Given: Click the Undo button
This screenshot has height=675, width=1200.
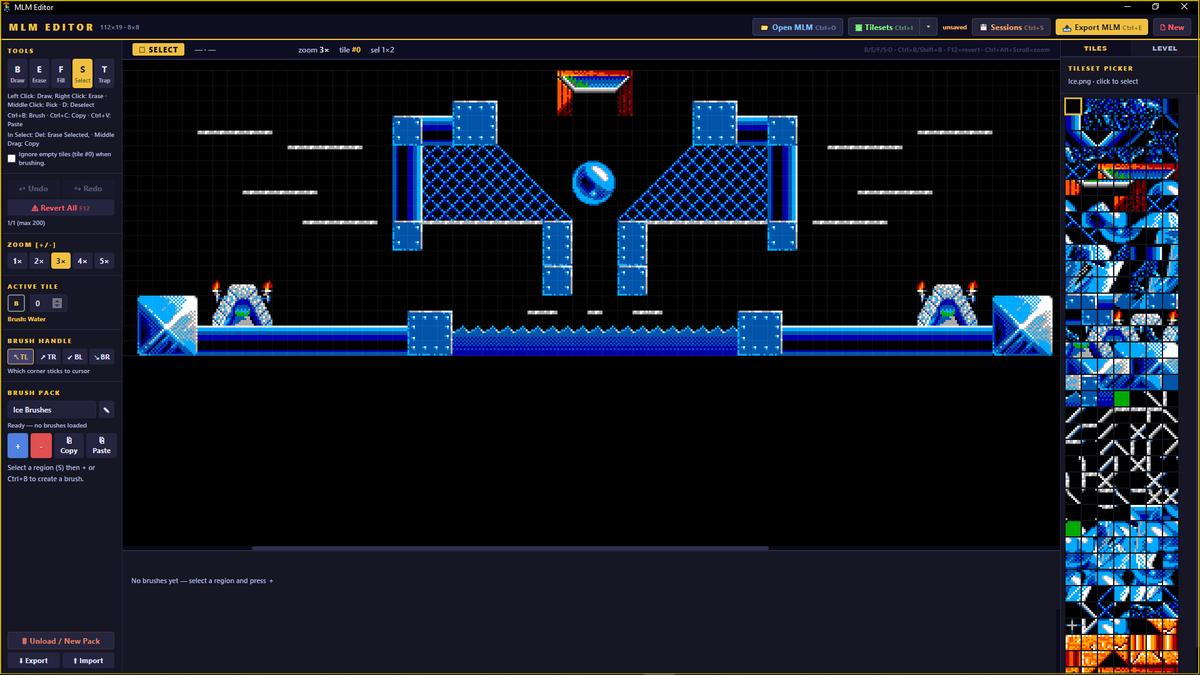Looking at the screenshot, I should (33, 188).
